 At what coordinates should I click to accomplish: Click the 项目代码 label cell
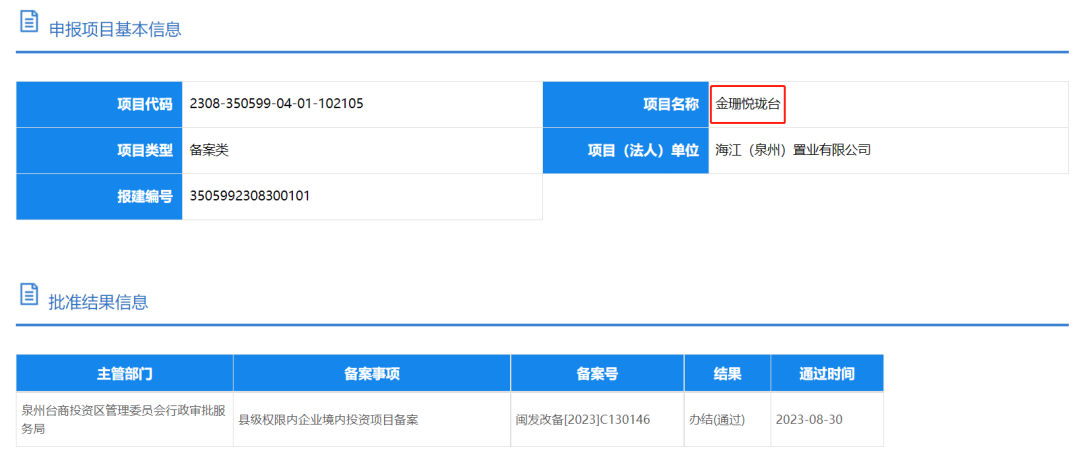99,105
